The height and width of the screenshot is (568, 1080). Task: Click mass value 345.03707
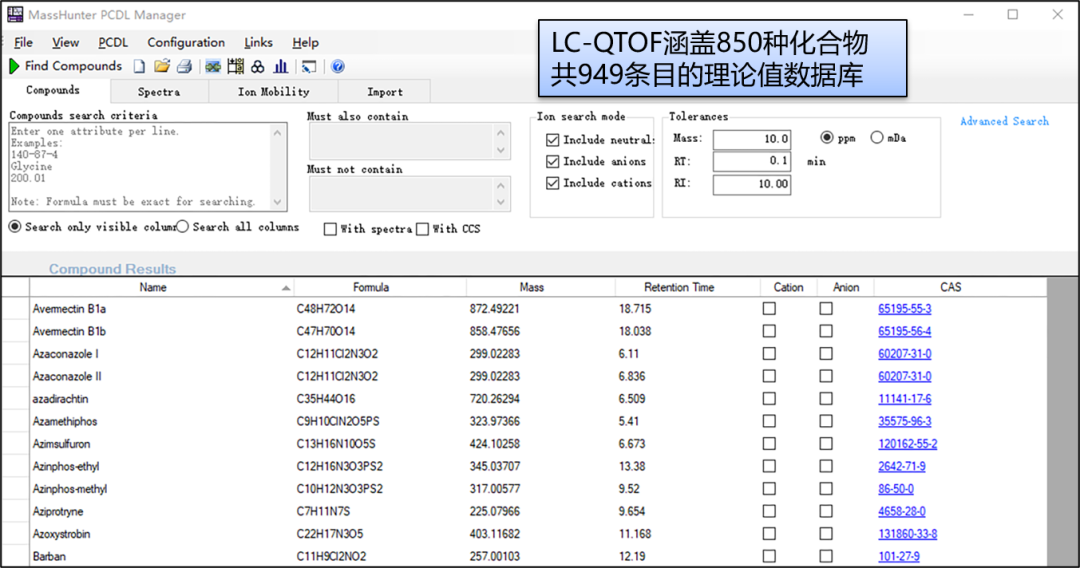point(495,466)
